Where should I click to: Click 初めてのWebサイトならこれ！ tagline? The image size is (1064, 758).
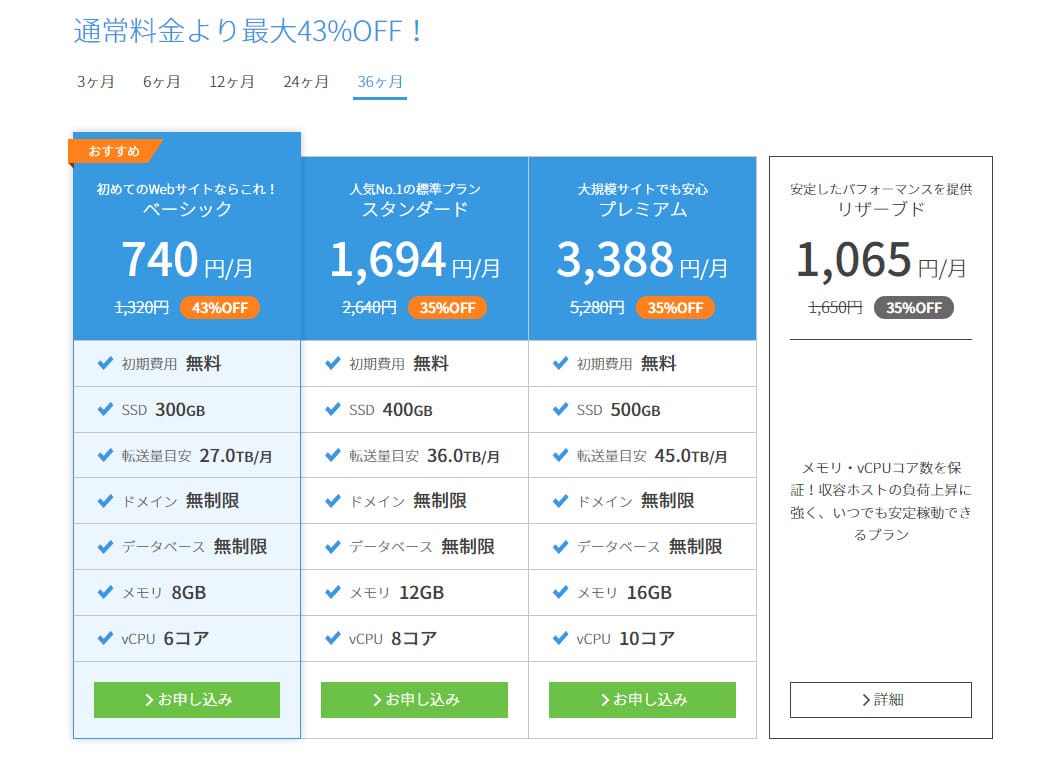pyautogui.click(x=187, y=189)
